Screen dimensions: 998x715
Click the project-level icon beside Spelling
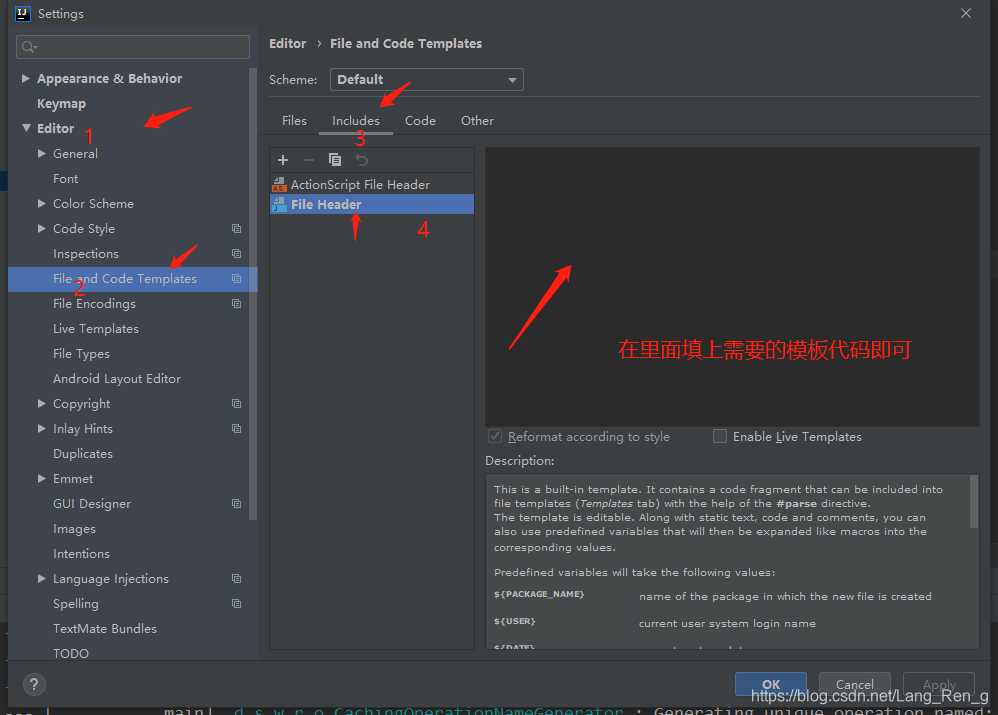click(x=237, y=604)
